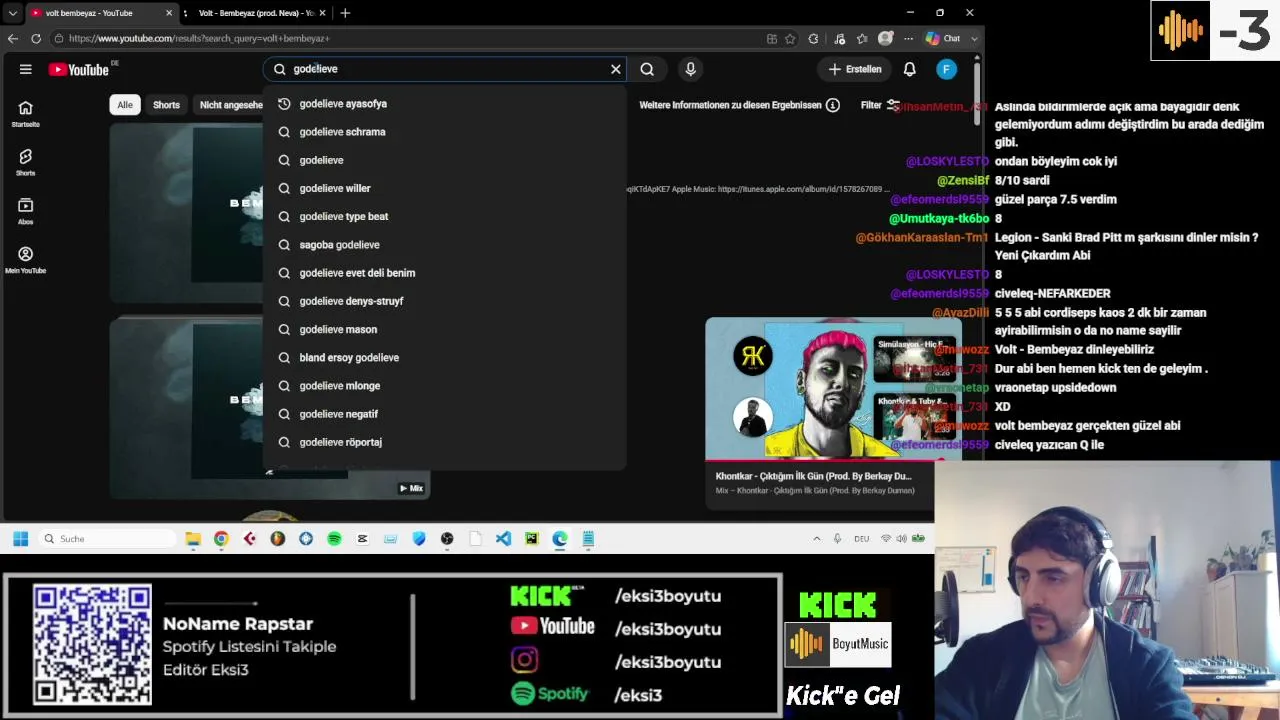Go to the YouTube home logo

[79, 69]
